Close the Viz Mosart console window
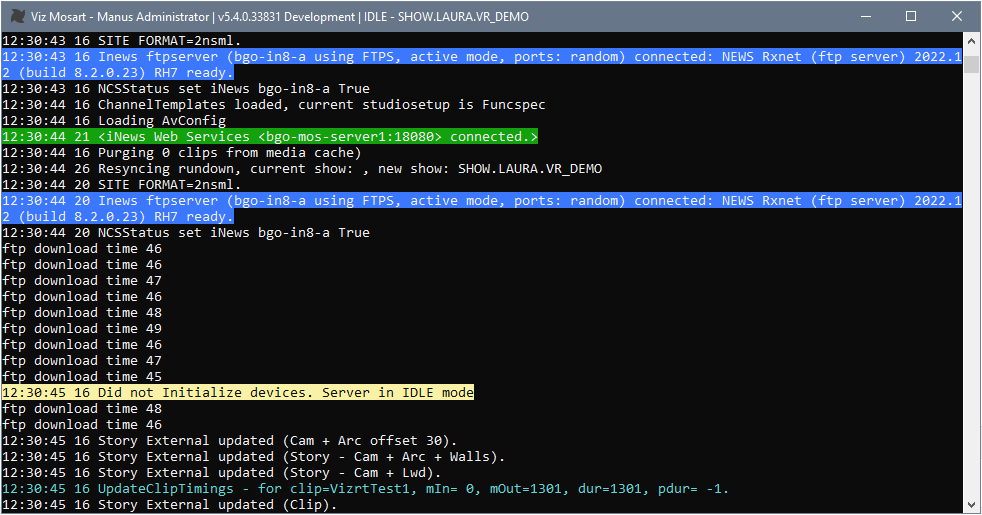The height and width of the screenshot is (515, 982). click(957, 16)
